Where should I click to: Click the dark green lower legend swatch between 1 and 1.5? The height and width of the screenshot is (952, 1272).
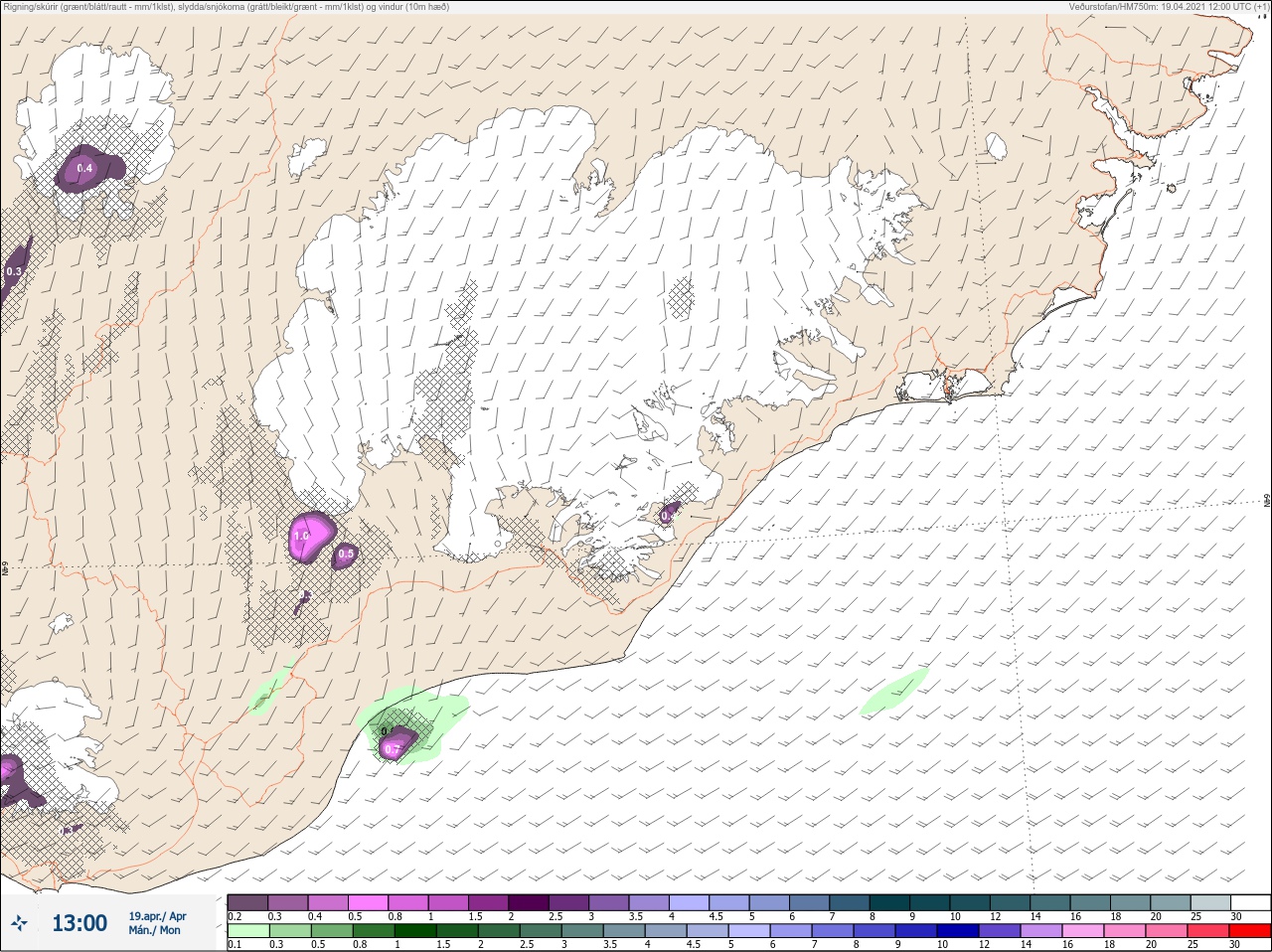[413, 932]
